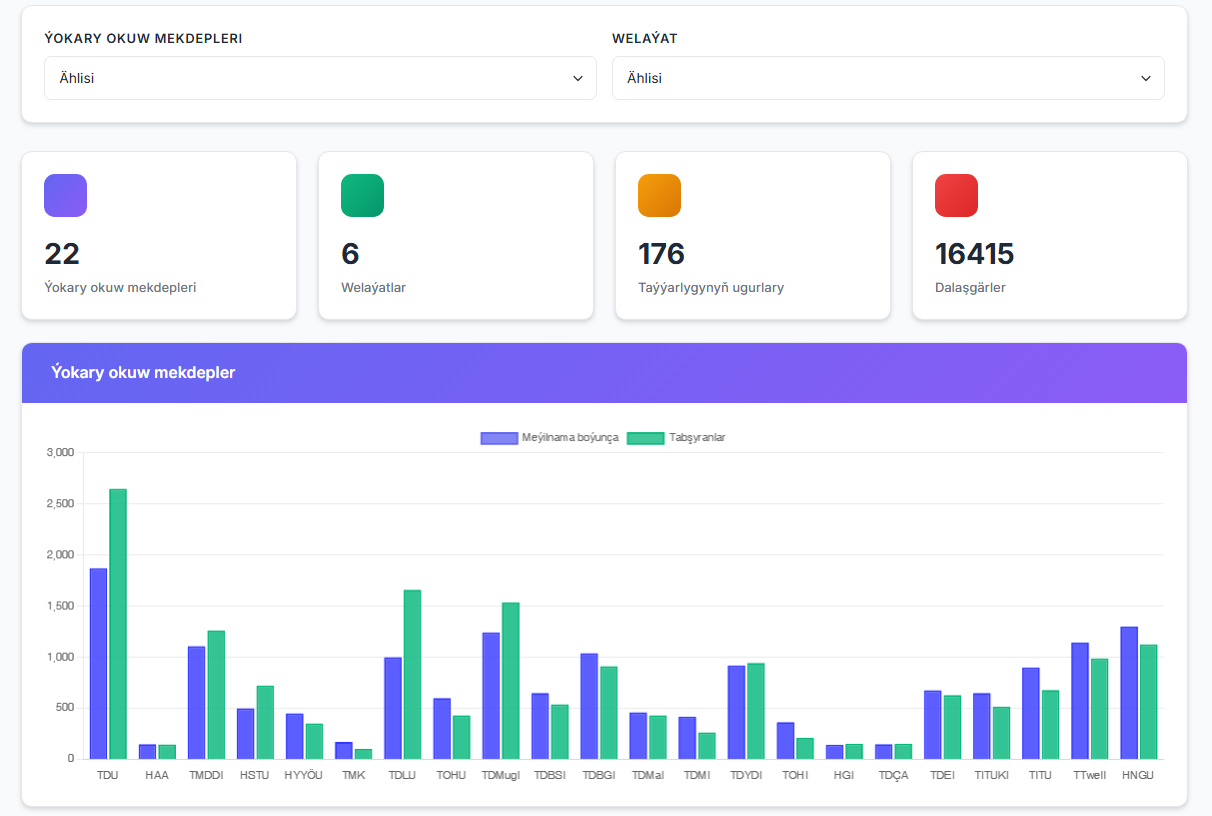1212x816 pixels.
Task: Select the green bar for TDLU
Action: point(412,674)
